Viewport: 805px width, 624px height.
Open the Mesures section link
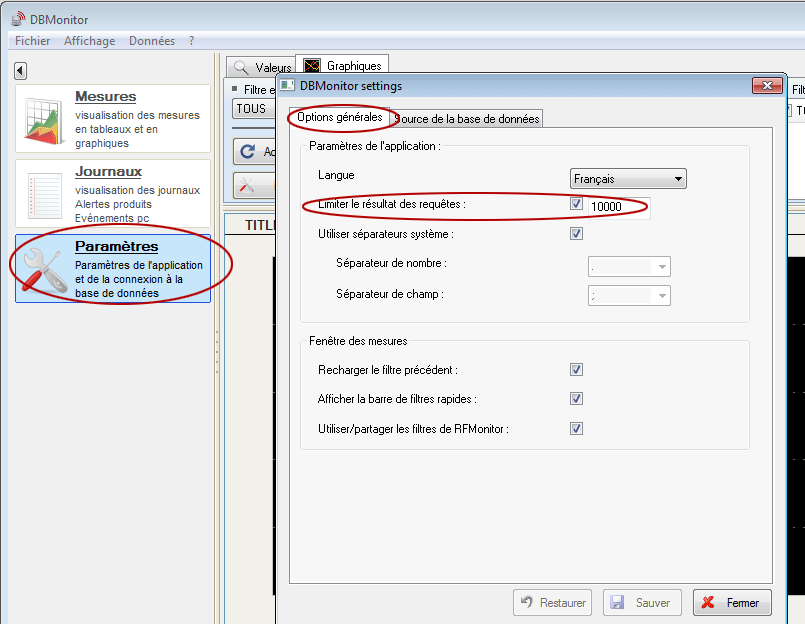click(x=105, y=97)
